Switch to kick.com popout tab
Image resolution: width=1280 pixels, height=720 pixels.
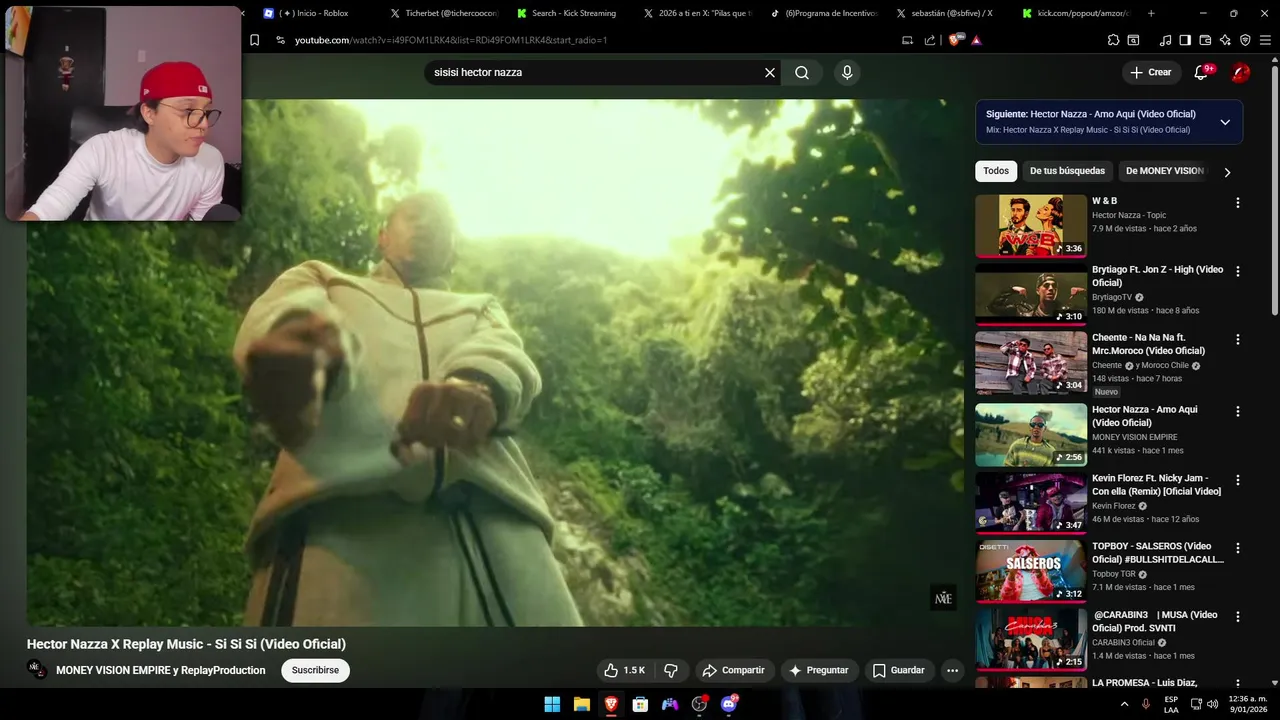pyautogui.click(x=1075, y=13)
